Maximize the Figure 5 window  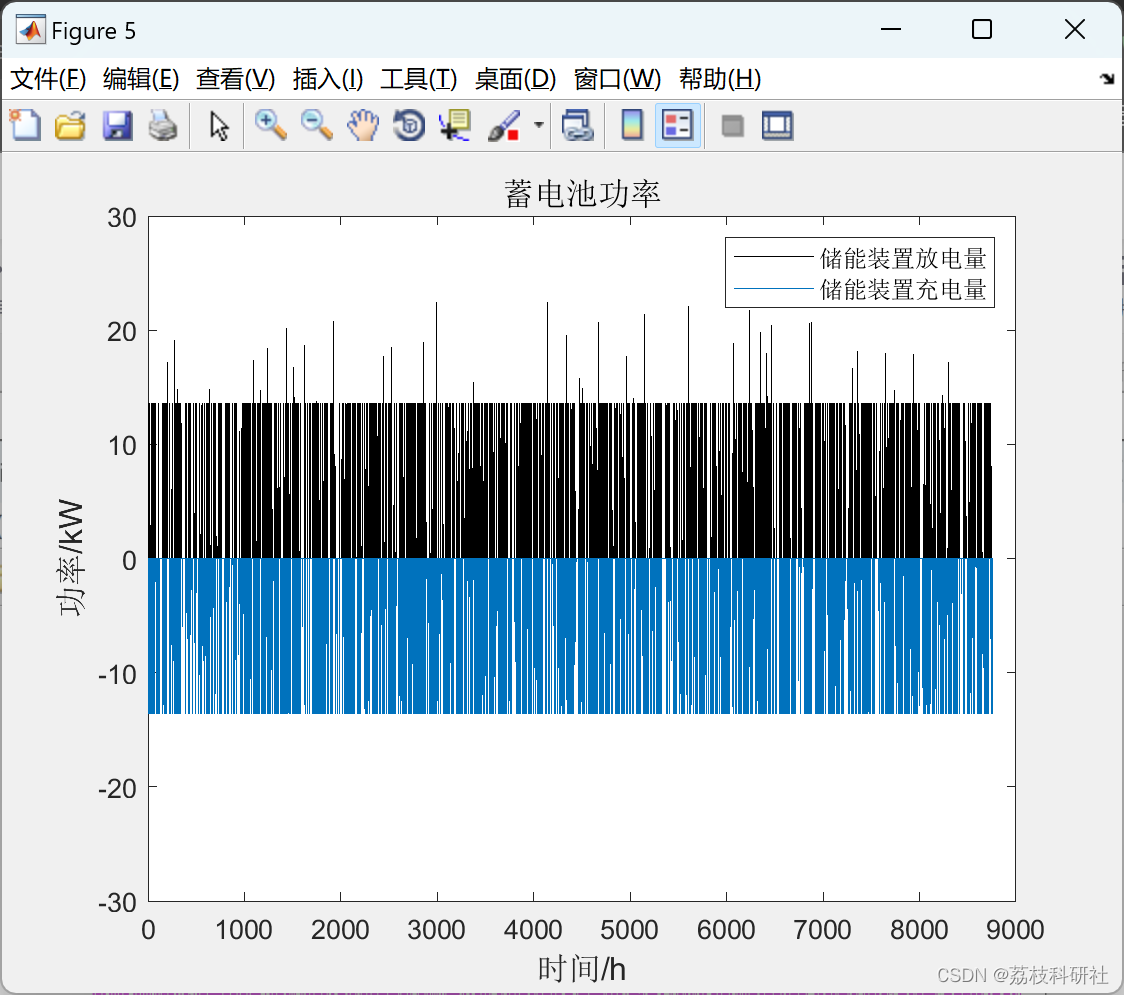coord(982,29)
